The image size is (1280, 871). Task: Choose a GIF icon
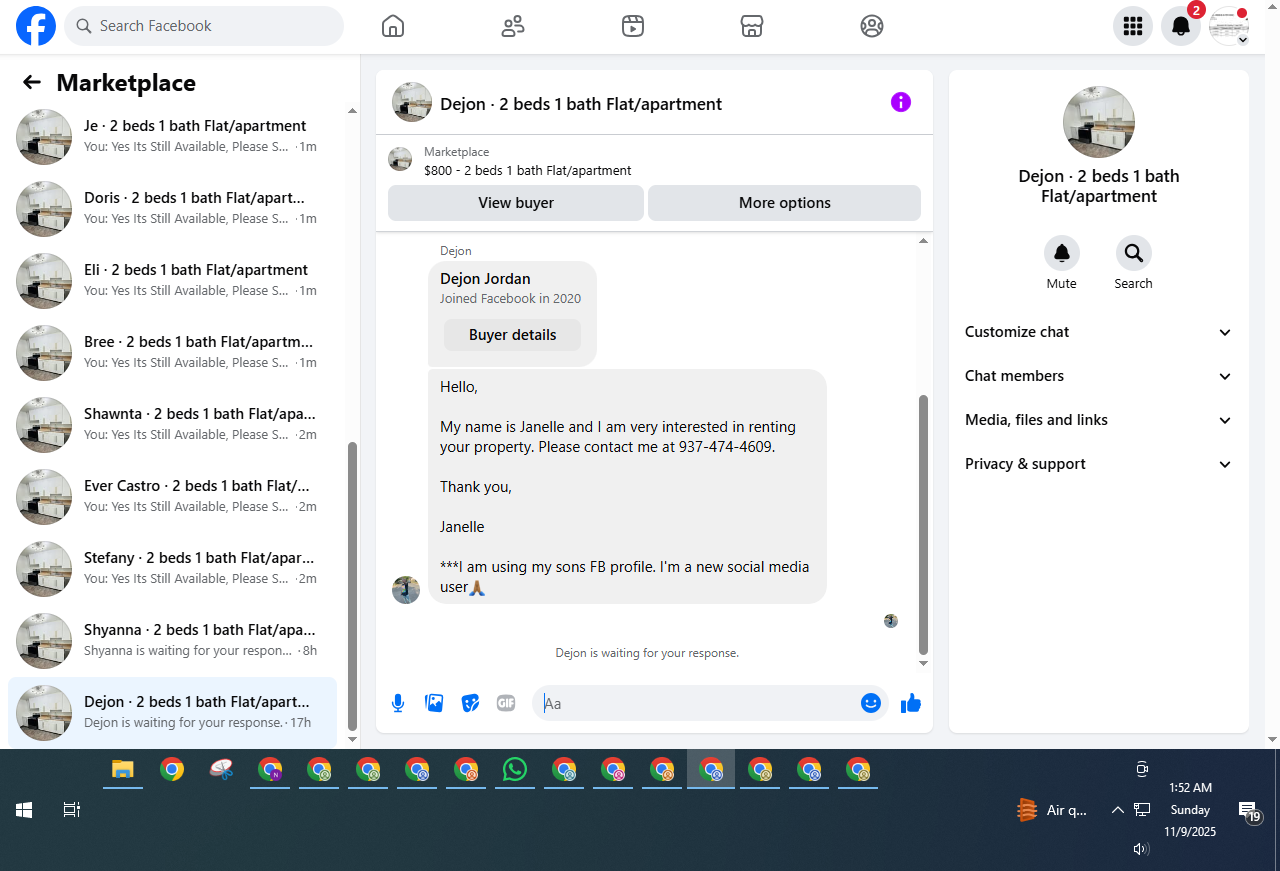click(x=506, y=703)
